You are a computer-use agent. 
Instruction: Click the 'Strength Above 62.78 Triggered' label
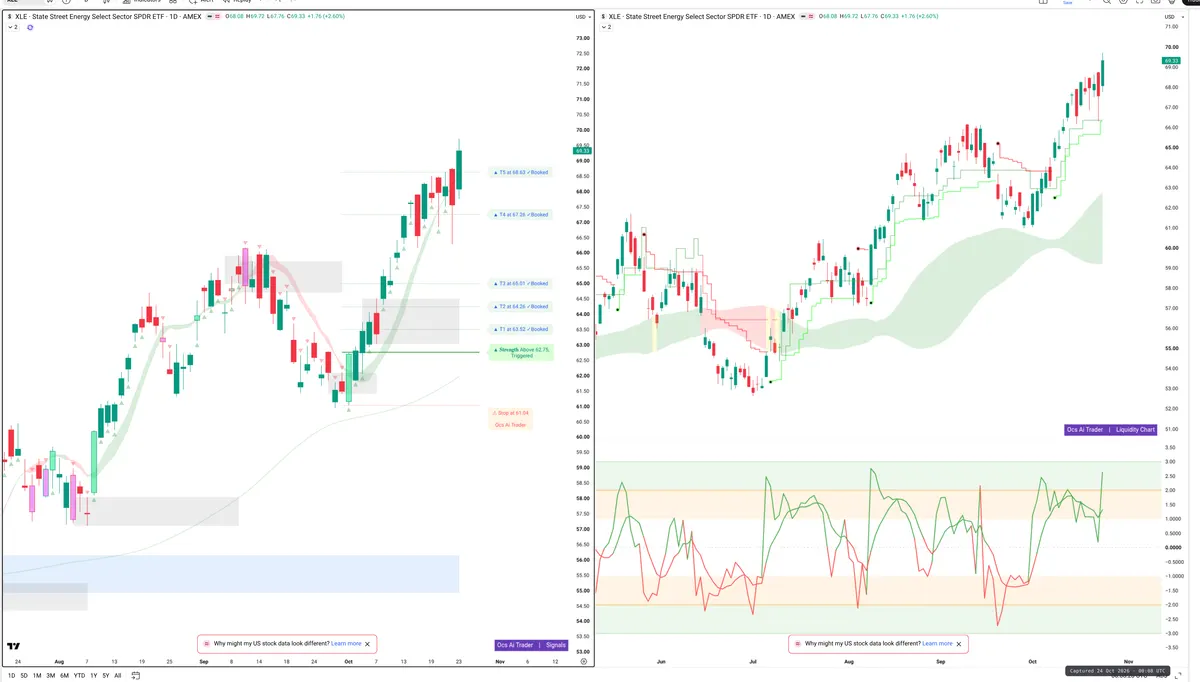(x=521, y=352)
